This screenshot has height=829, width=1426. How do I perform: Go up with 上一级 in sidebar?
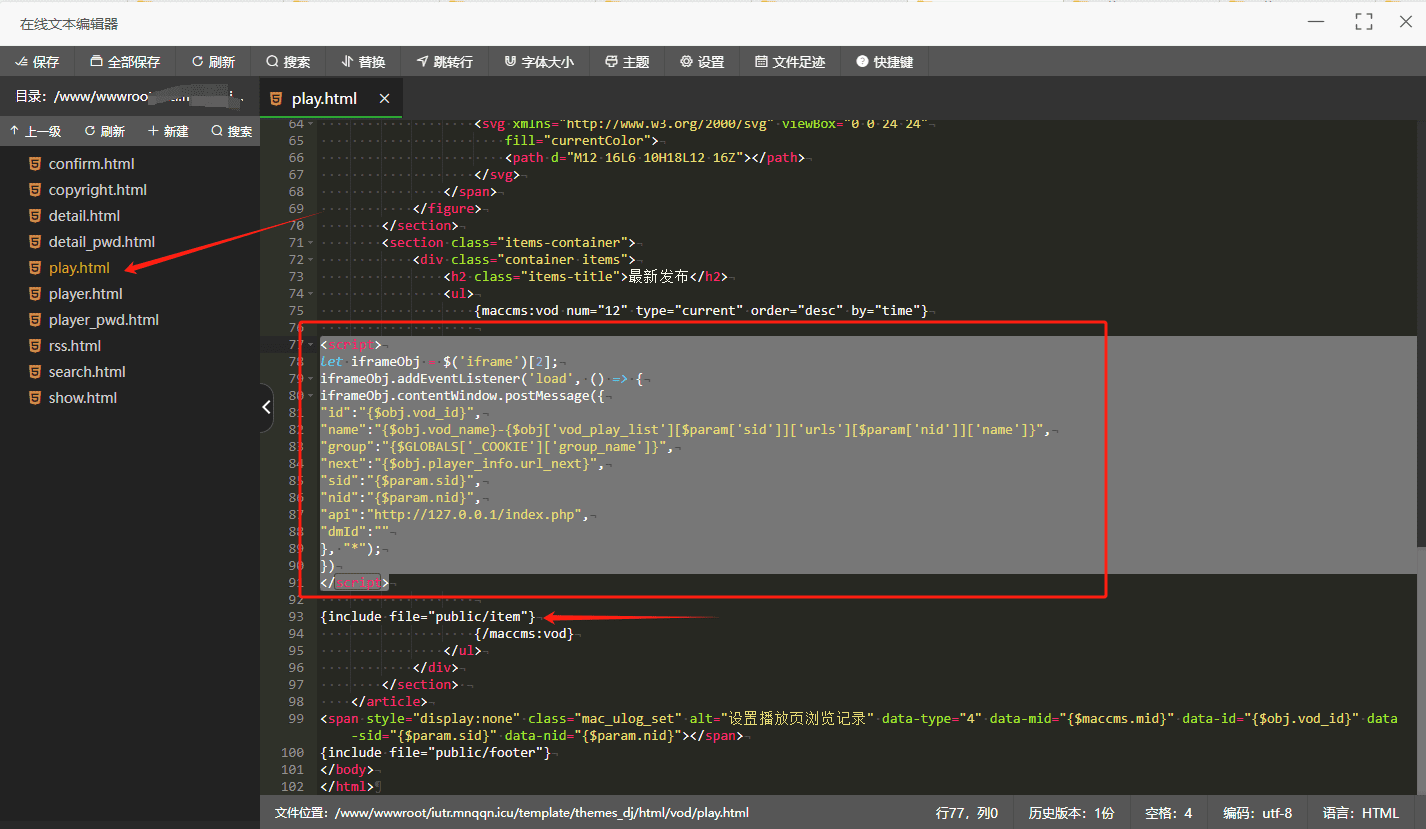click(x=35, y=131)
